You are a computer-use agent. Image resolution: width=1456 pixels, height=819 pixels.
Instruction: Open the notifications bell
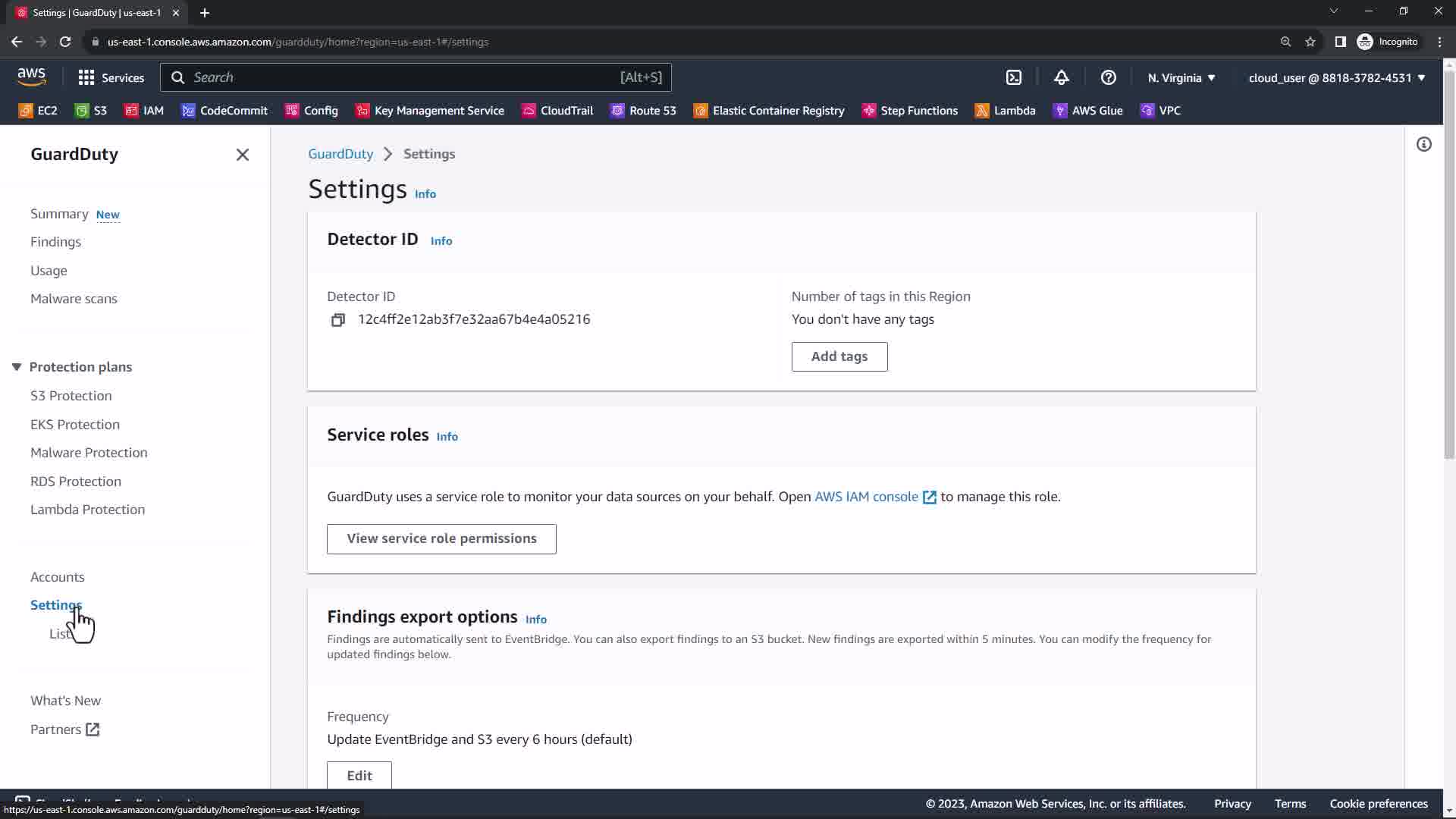(x=1061, y=77)
